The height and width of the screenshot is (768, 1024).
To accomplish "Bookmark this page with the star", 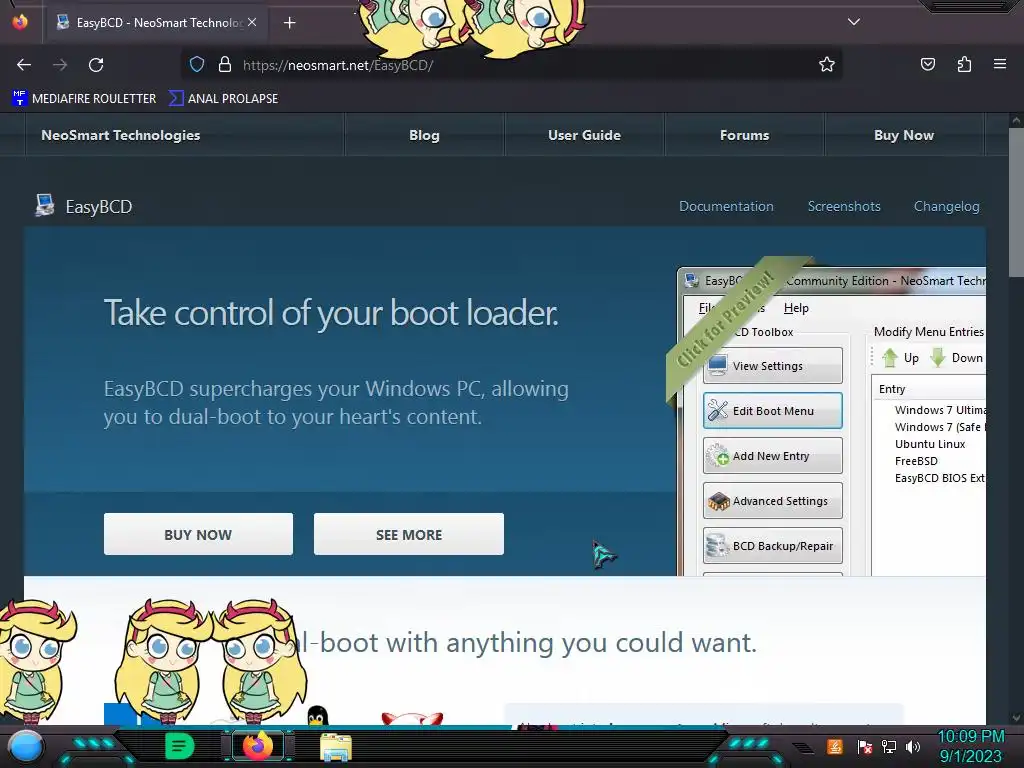I will point(827,64).
